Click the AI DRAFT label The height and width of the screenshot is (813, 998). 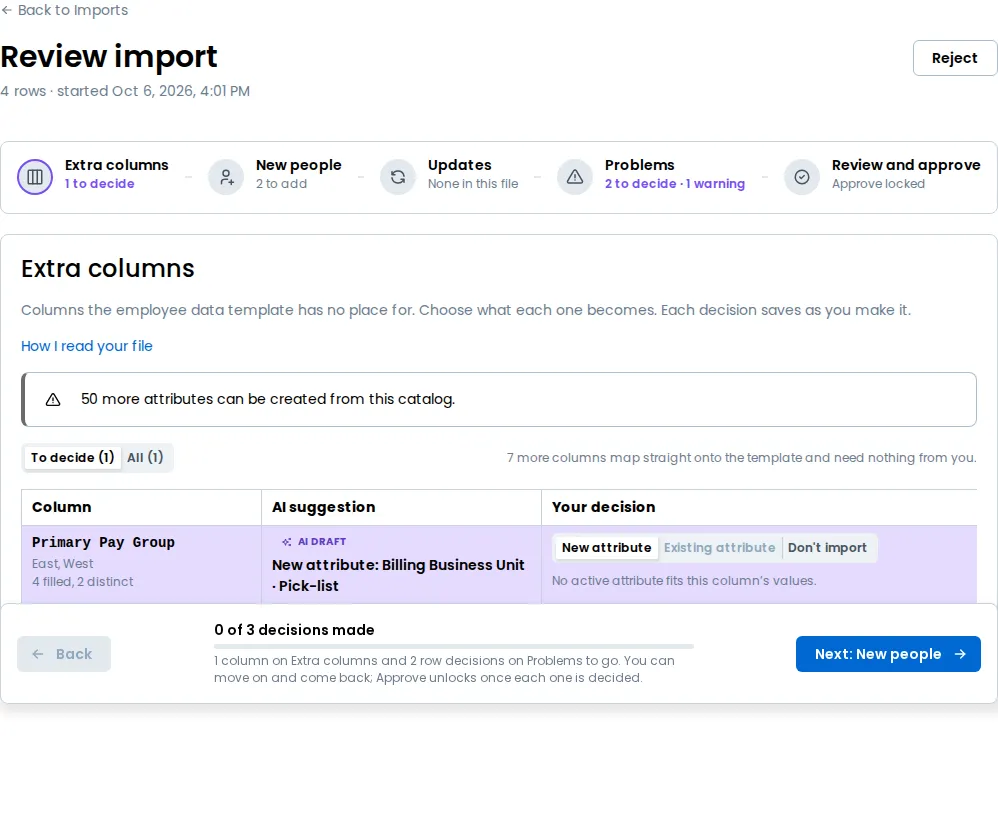[x=322, y=542]
